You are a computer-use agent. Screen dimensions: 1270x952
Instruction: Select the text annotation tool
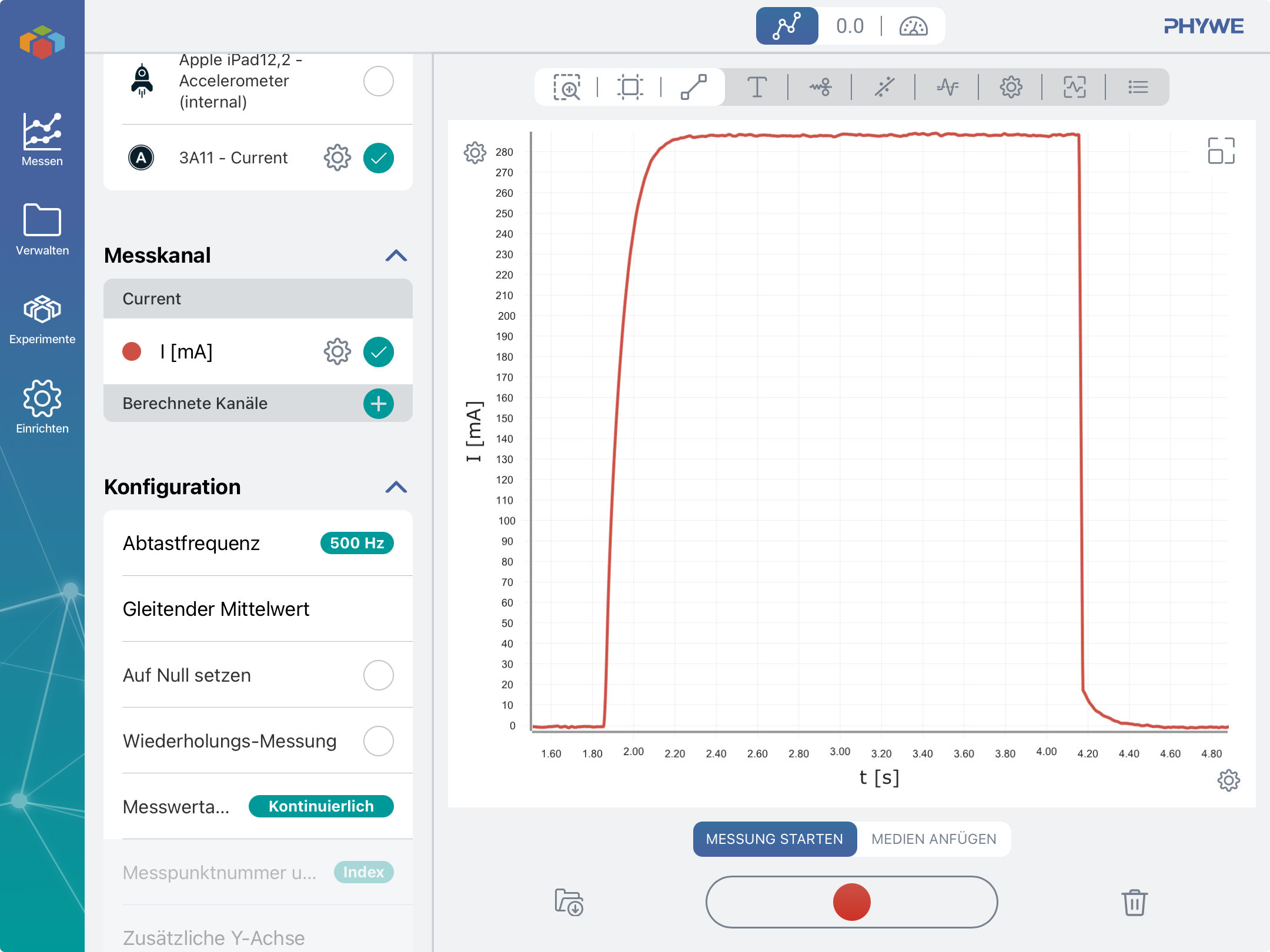pyautogui.click(x=757, y=88)
